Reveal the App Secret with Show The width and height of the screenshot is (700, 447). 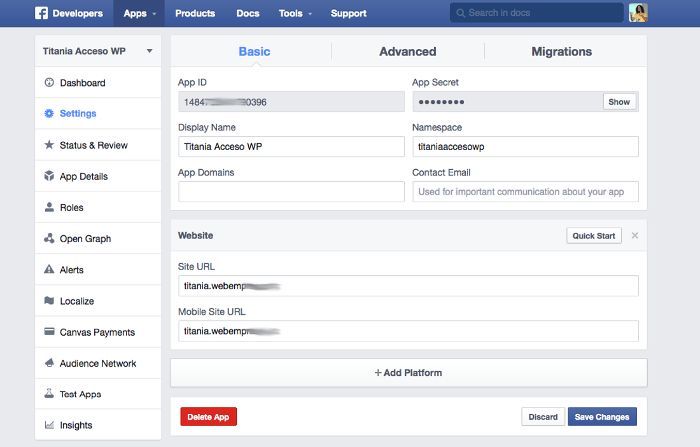point(619,102)
